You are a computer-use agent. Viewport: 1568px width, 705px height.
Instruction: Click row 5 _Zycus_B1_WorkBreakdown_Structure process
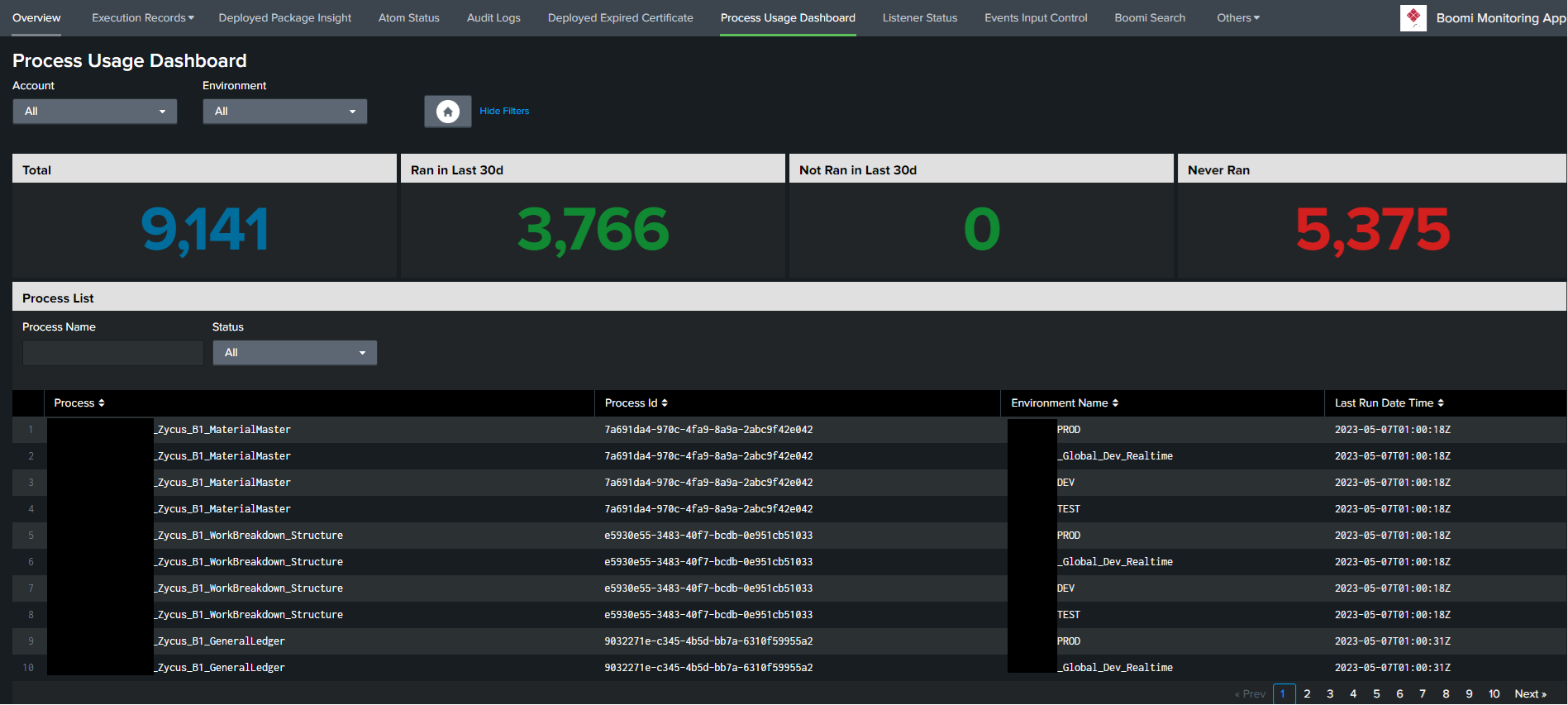tap(248, 536)
